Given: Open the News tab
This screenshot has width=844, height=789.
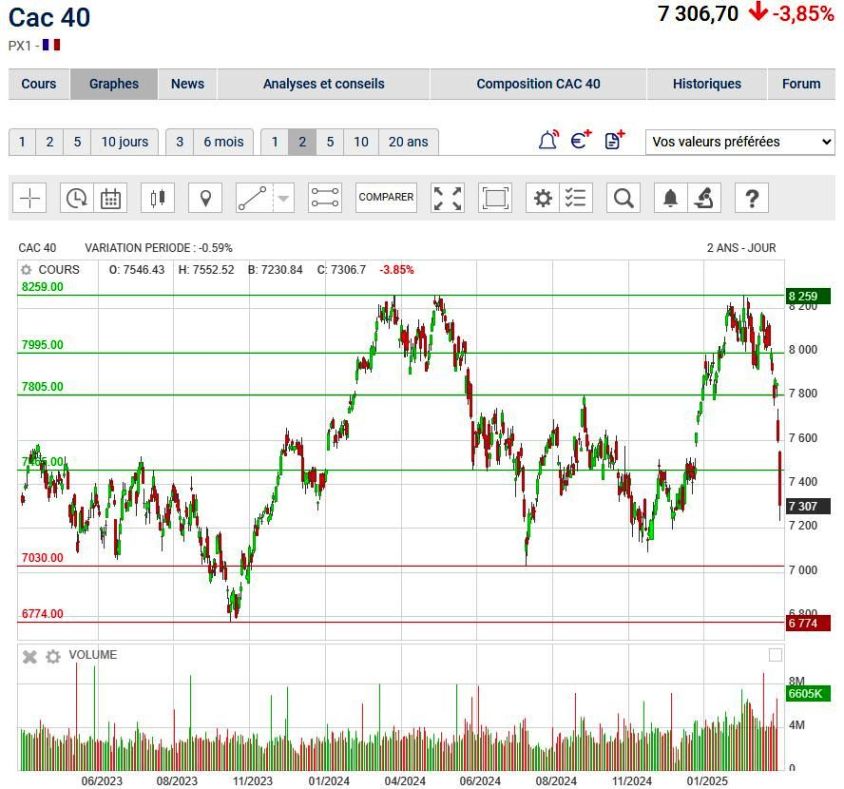Looking at the screenshot, I should click(x=187, y=84).
